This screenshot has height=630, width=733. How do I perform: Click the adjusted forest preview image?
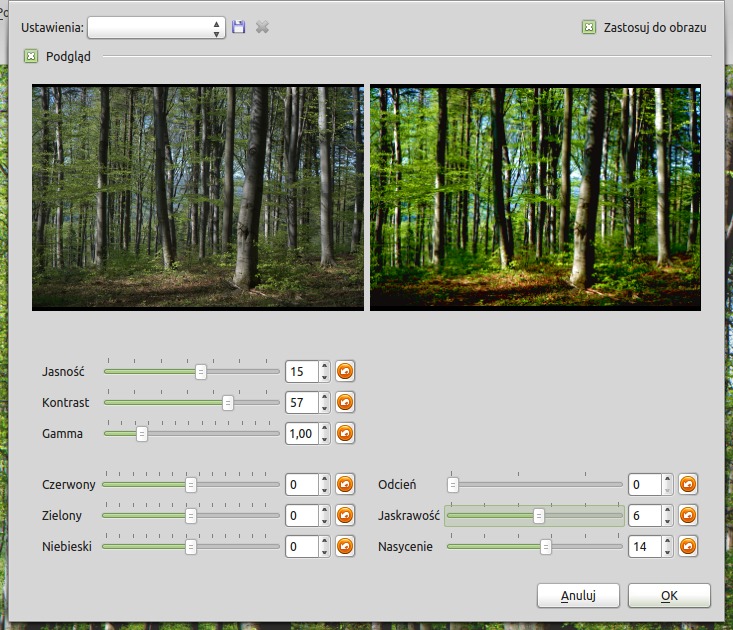coord(535,197)
